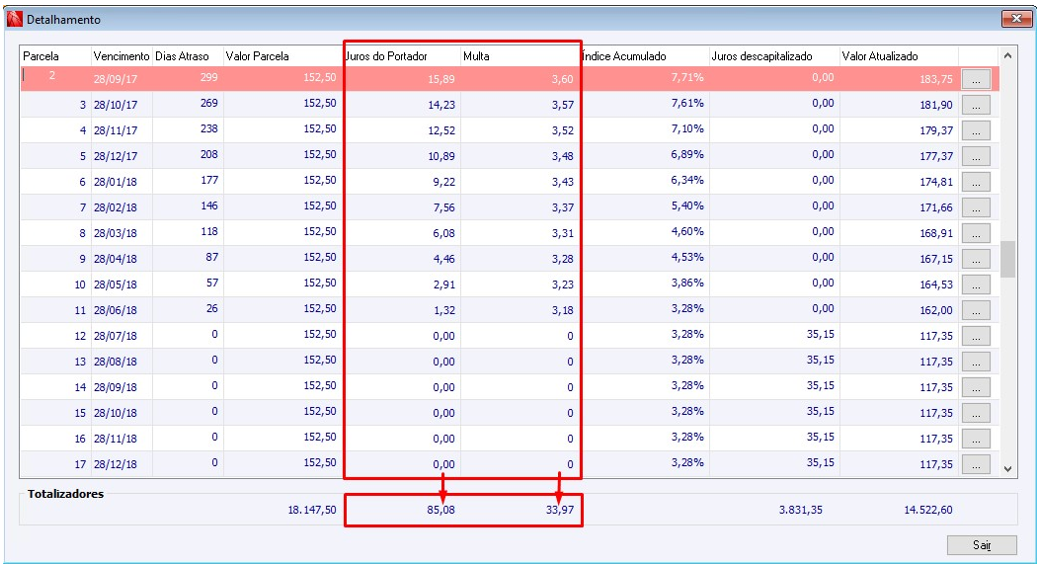Click the Detalhamento title bar app icon
1037x566 pixels.
15,19
